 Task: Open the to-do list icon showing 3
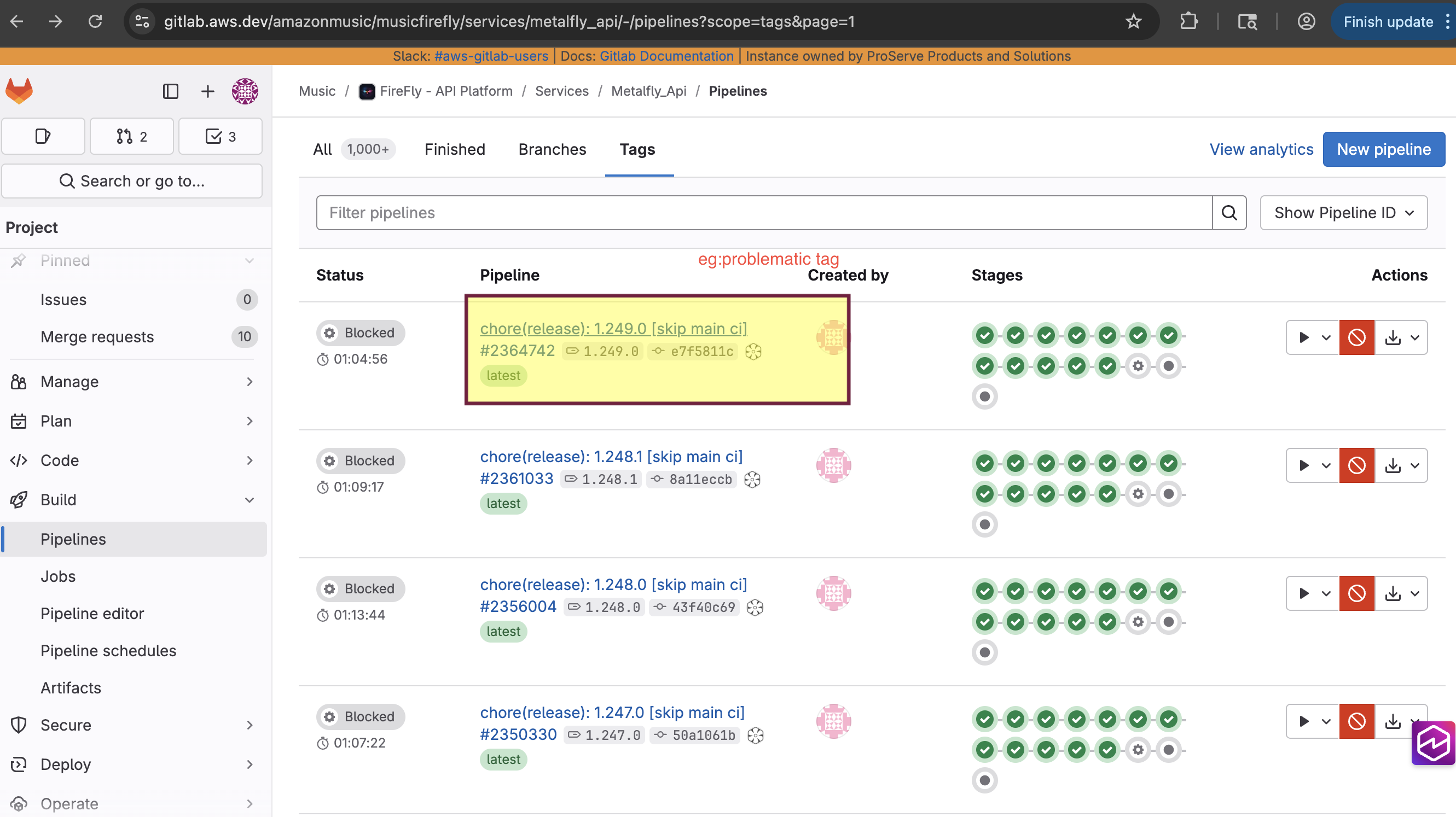(x=220, y=136)
